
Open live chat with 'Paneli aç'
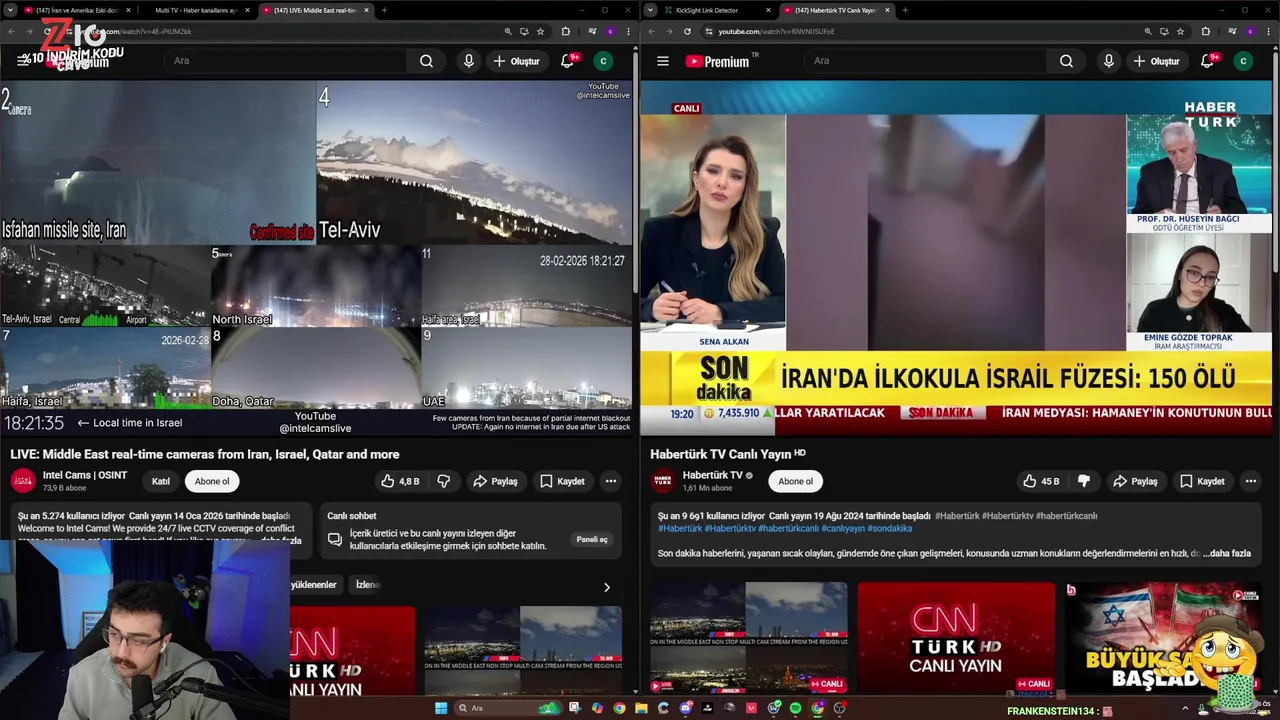pyautogui.click(x=592, y=539)
